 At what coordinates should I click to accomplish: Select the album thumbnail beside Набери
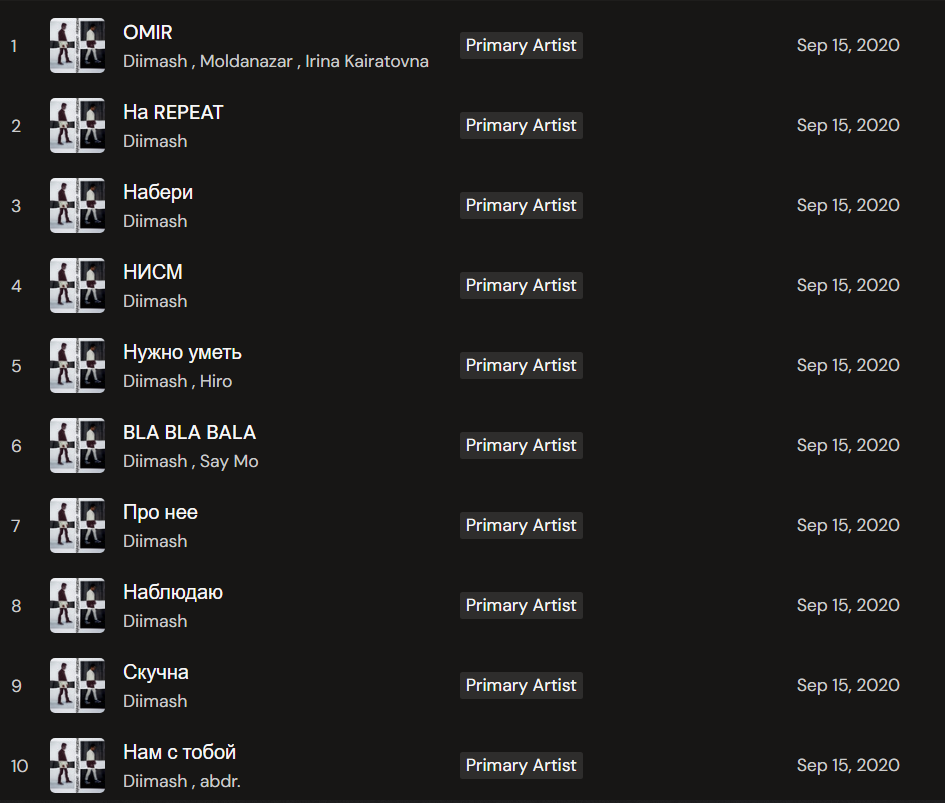(77, 206)
